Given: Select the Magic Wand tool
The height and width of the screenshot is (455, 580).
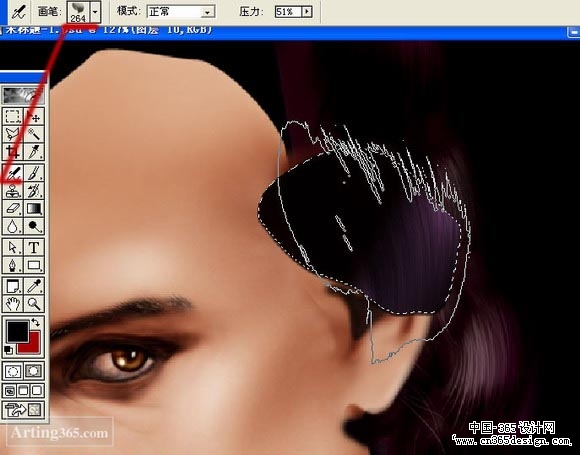Looking at the screenshot, I should (x=34, y=134).
